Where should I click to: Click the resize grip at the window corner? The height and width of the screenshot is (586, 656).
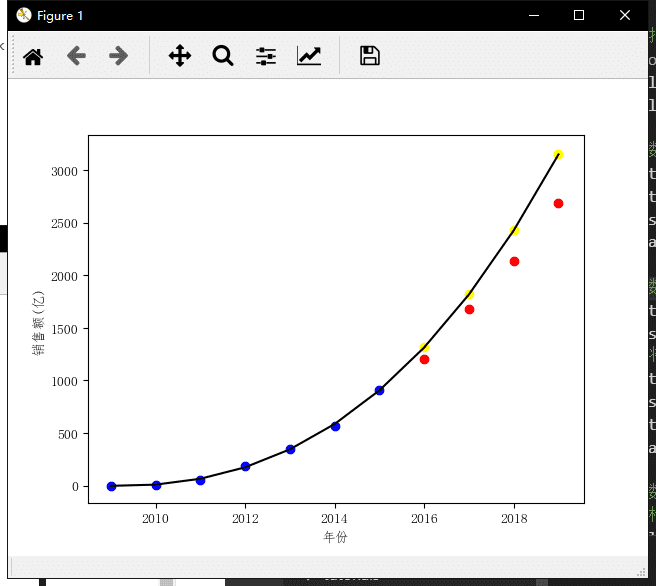[x=641, y=572]
